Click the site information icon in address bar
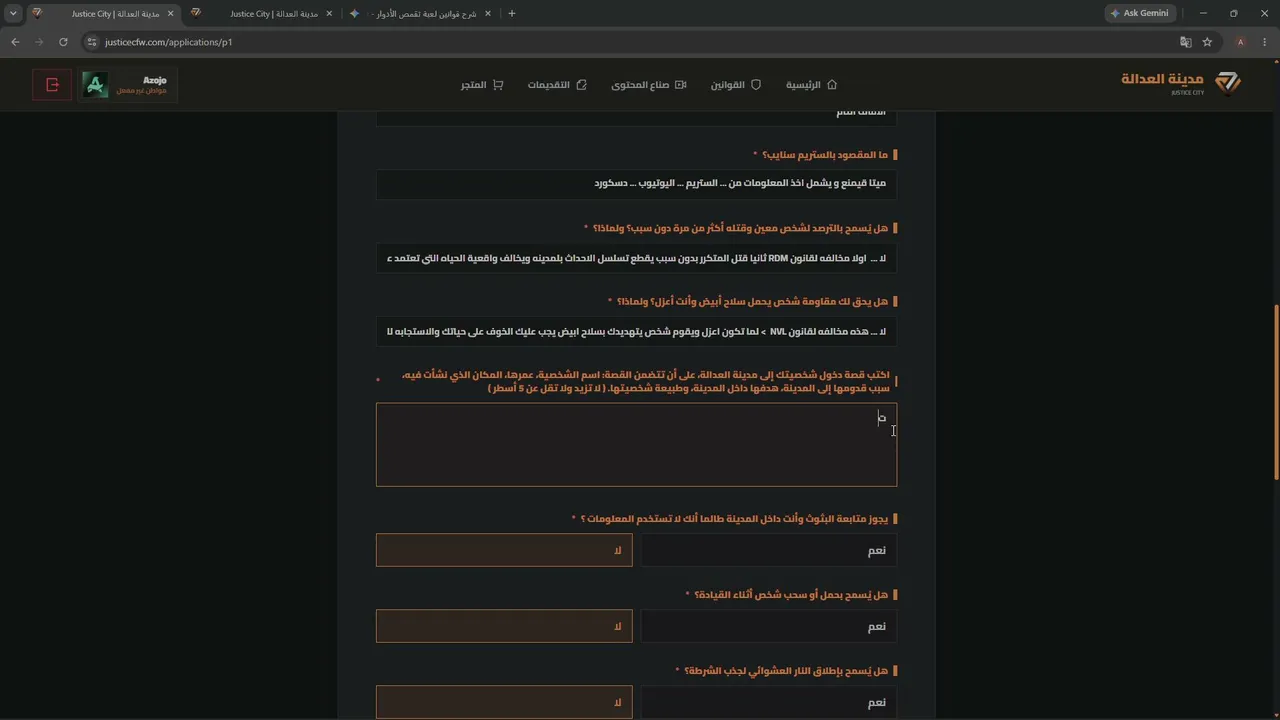This screenshot has height=720, width=1280. 92,42
